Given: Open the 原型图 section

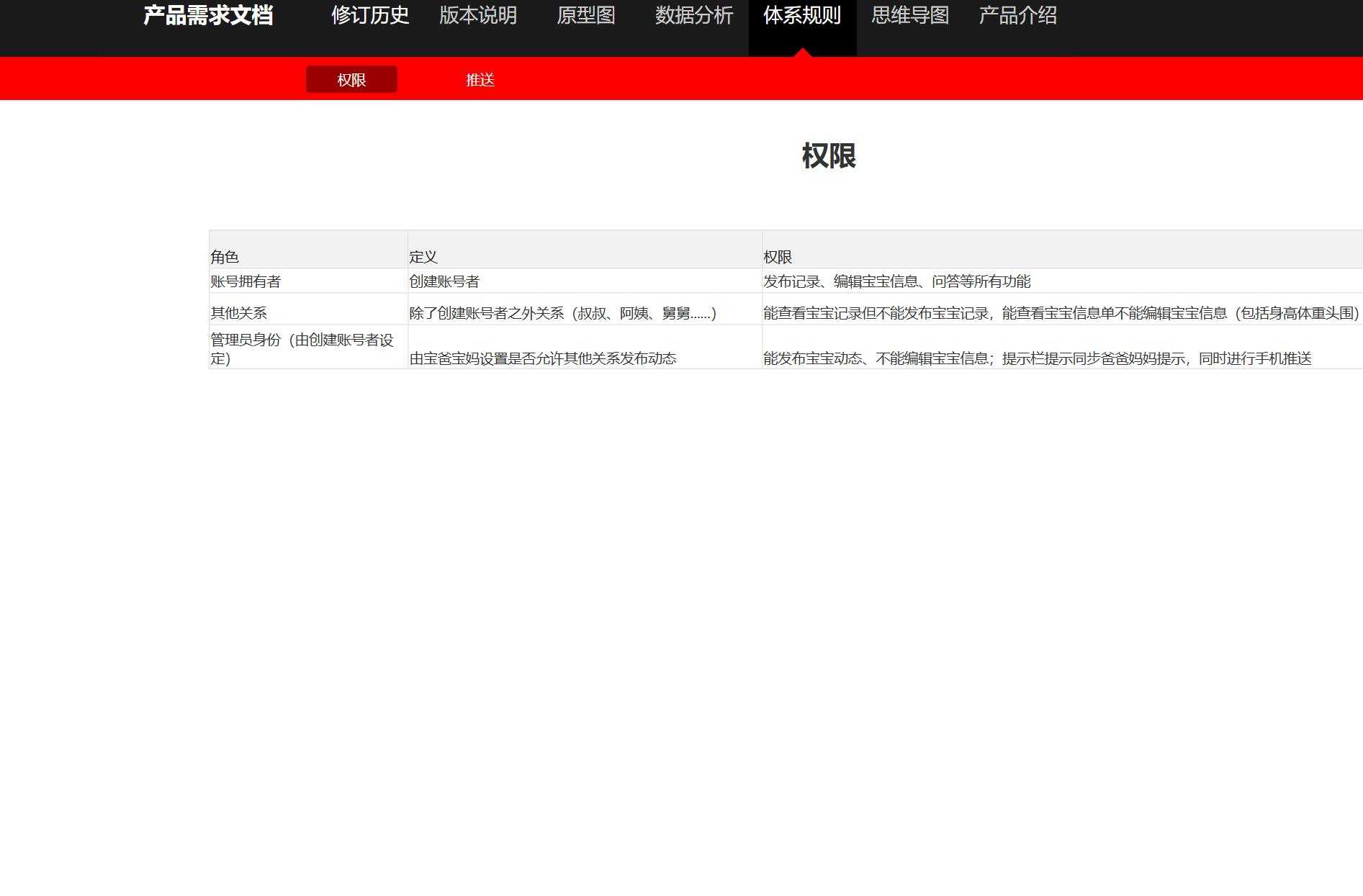Looking at the screenshot, I should pos(586,16).
